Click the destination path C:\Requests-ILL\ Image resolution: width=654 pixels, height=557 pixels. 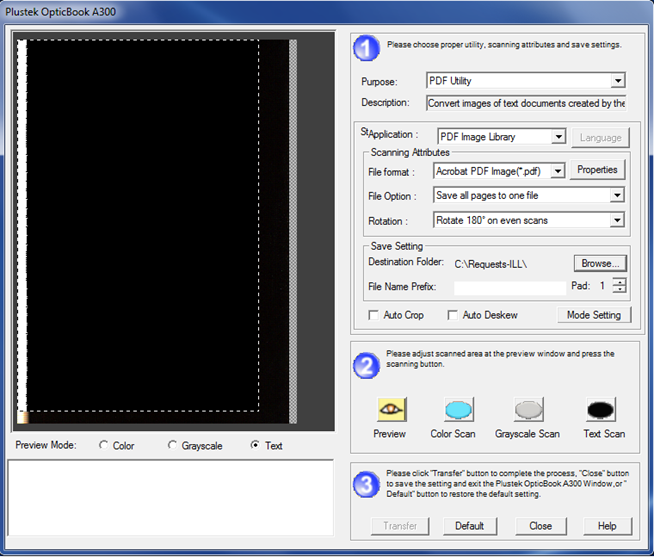(x=490, y=265)
